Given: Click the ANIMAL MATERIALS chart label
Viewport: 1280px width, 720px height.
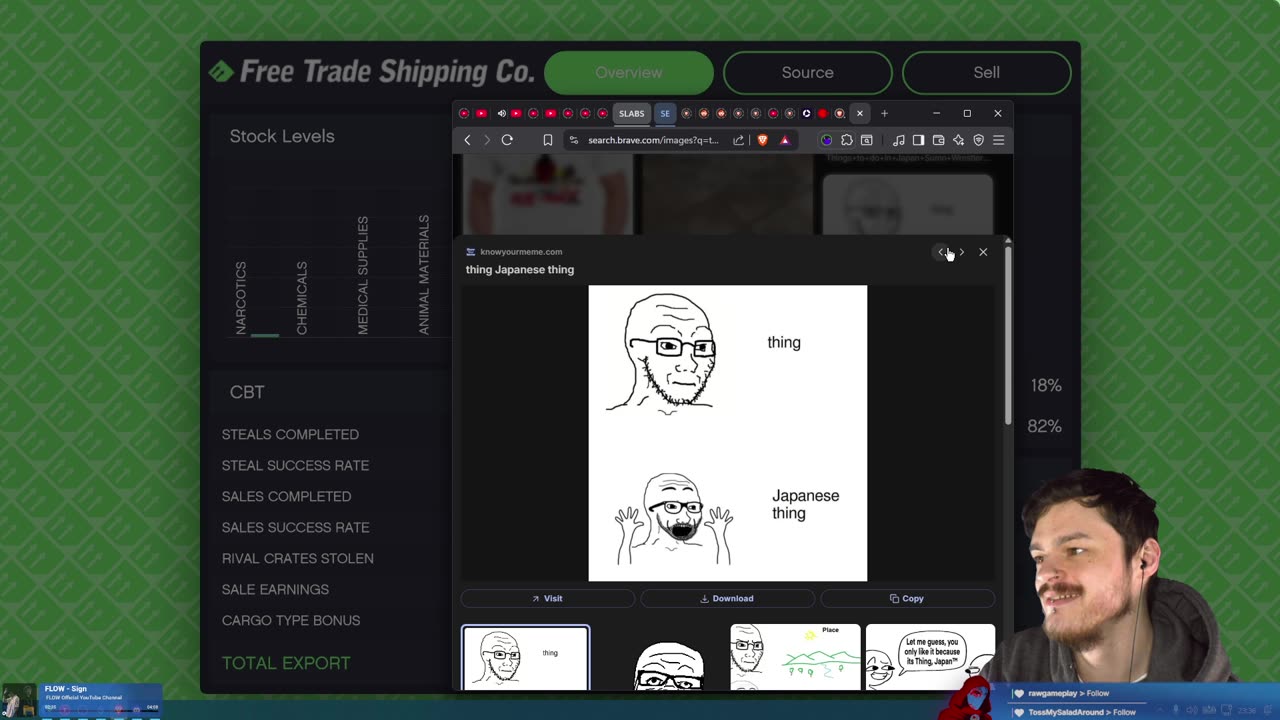Looking at the screenshot, I should (x=424, y=274).
